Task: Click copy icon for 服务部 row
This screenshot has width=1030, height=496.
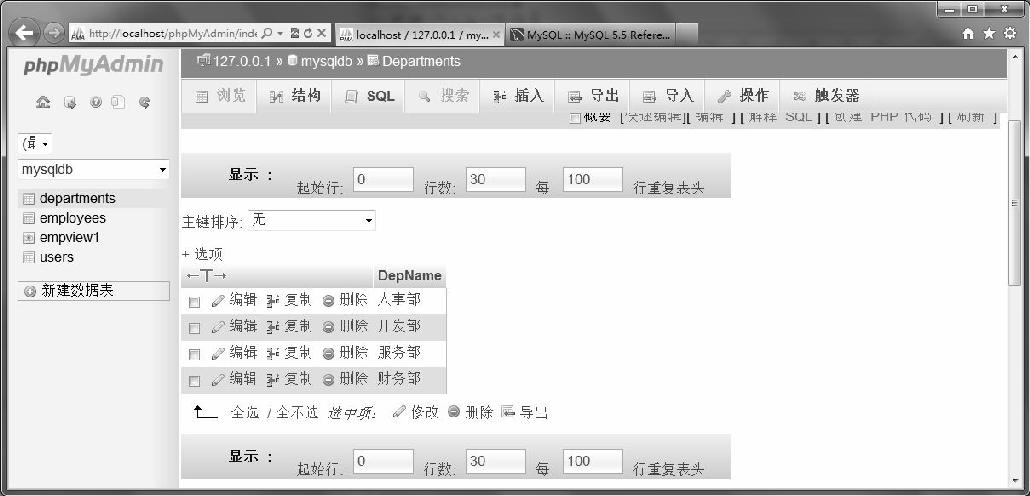Action: tap(273, 353)
